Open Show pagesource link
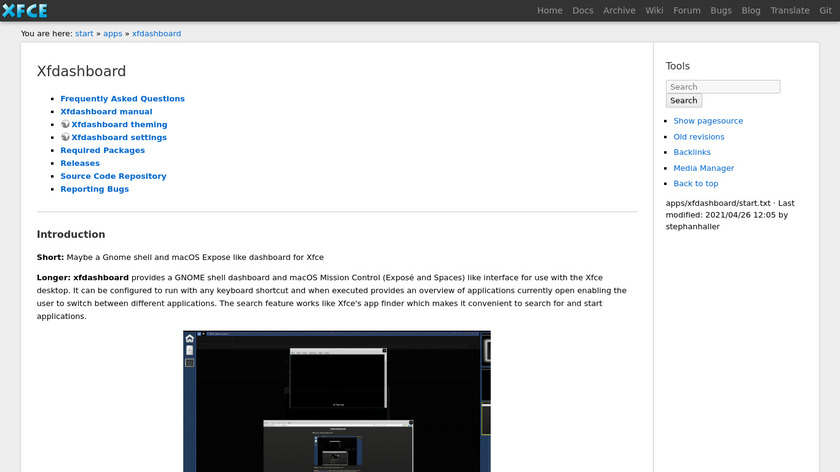Viewport: 840px width, 472px height. (708, 121)
